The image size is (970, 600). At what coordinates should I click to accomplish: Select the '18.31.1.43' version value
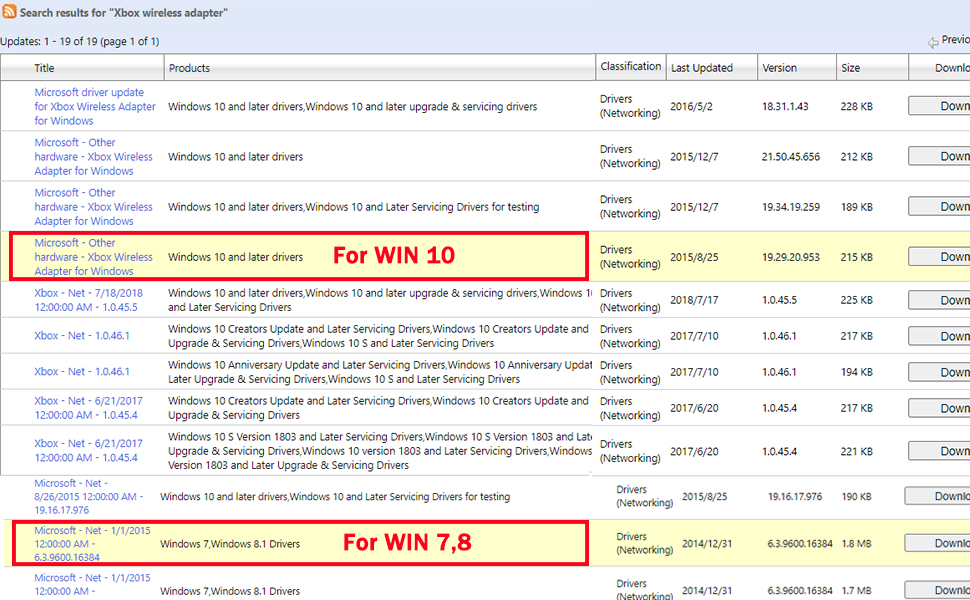pos(785,106)
